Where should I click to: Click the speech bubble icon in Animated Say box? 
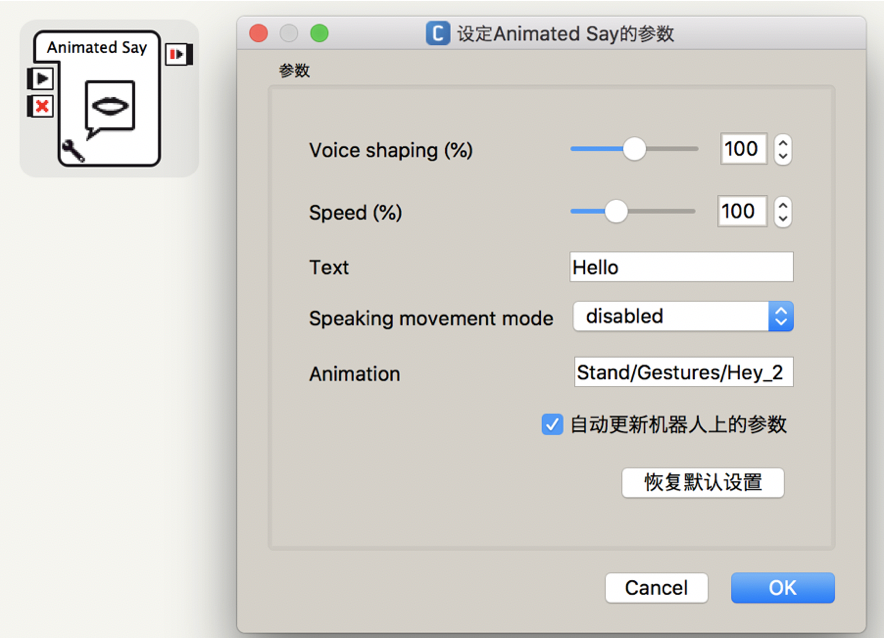pos(109,108)
